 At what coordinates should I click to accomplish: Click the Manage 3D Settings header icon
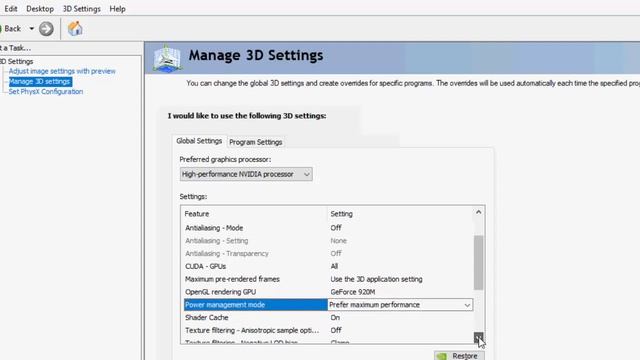pos(167,59)
